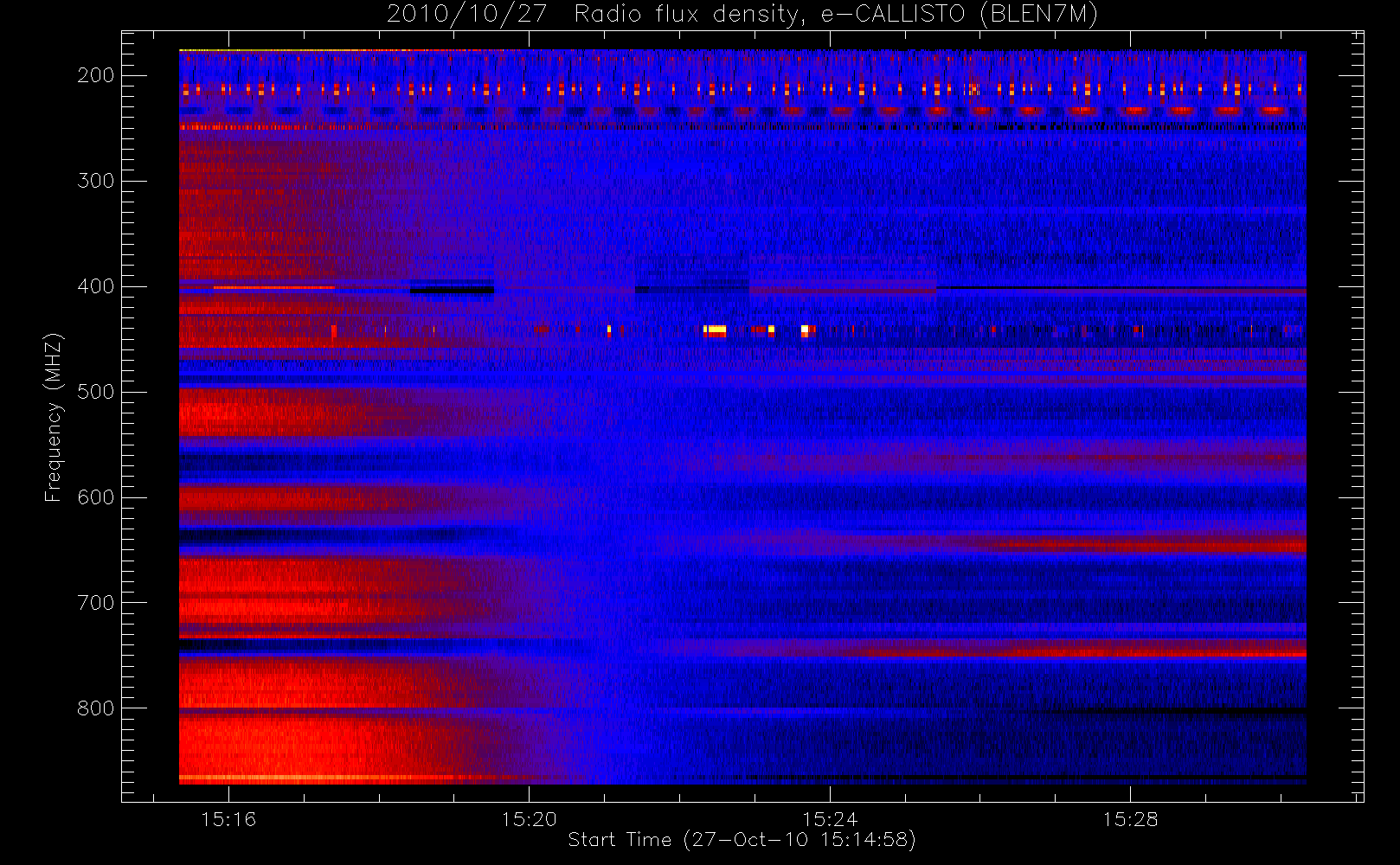Click the black interference bar at 400 MHz near 15:19
This screenshot has height=865, width=1400.
coord(452,291)
